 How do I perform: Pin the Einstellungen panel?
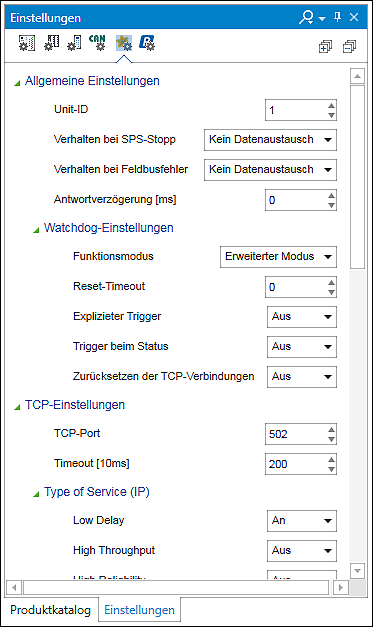[x=338, y=17]
